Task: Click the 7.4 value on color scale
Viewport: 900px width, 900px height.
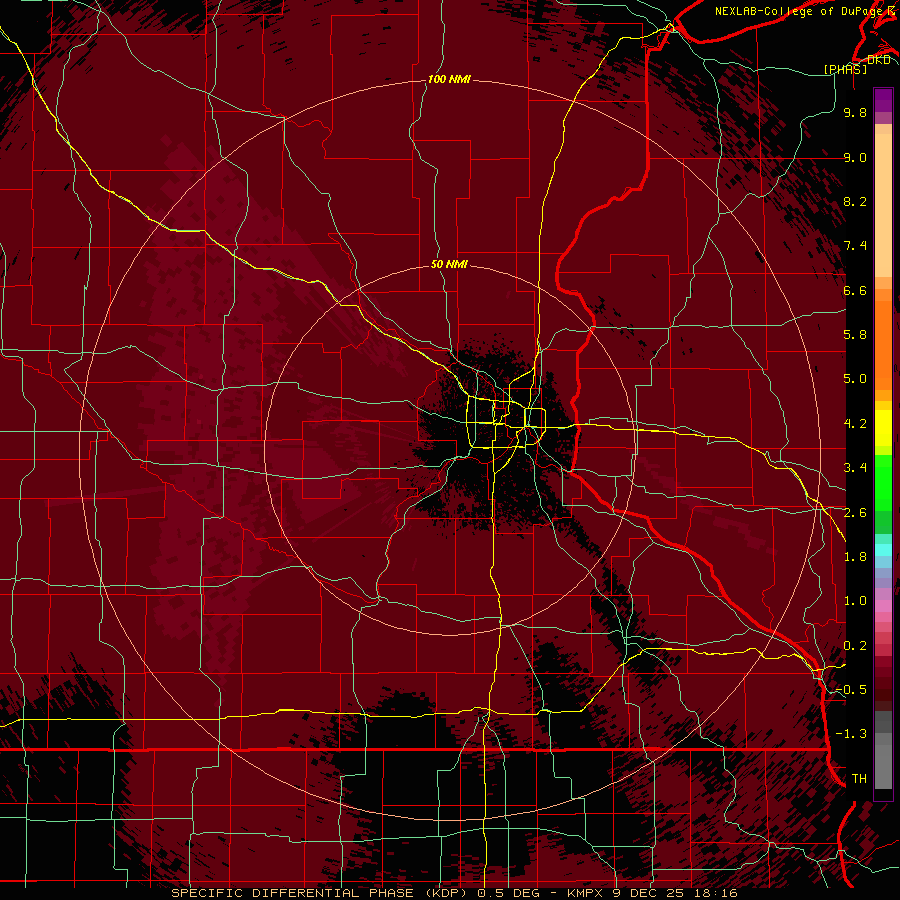Action: (855, 246)
